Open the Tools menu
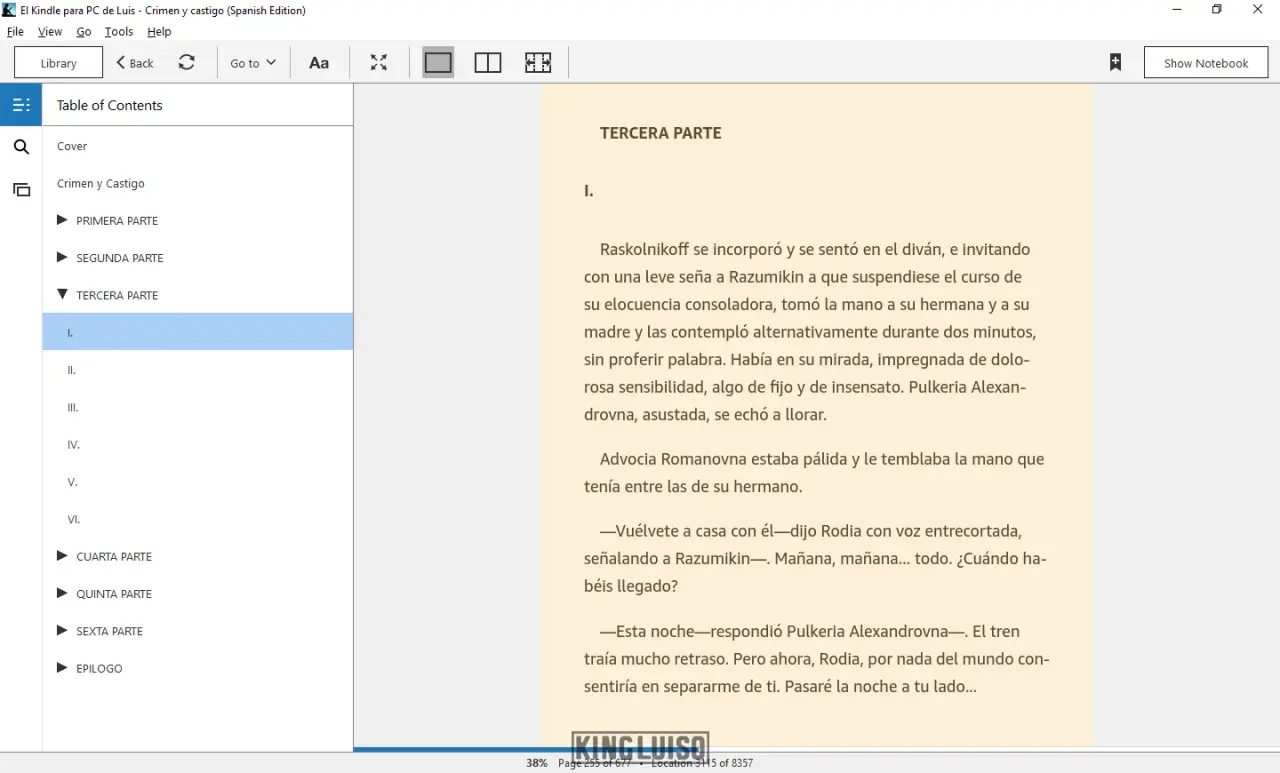The width and height of the screenshot is (1280, 773). [119, 32]
